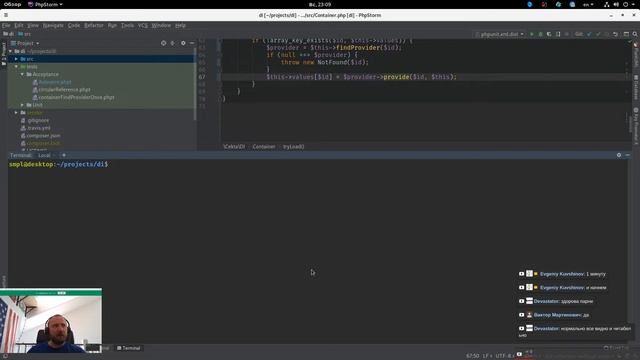
Task: Open the Navigate menu
Action: point(53,25)
